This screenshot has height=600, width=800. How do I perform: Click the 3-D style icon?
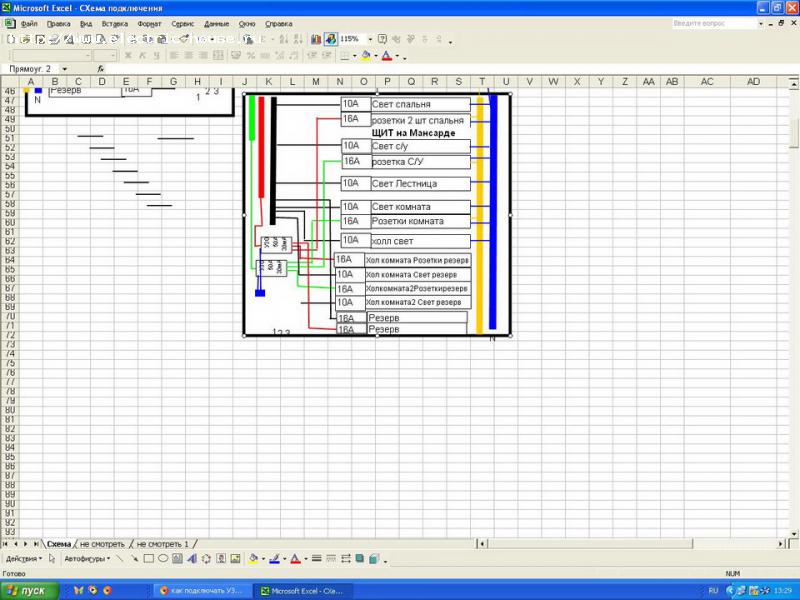click(x=374, y=558)
